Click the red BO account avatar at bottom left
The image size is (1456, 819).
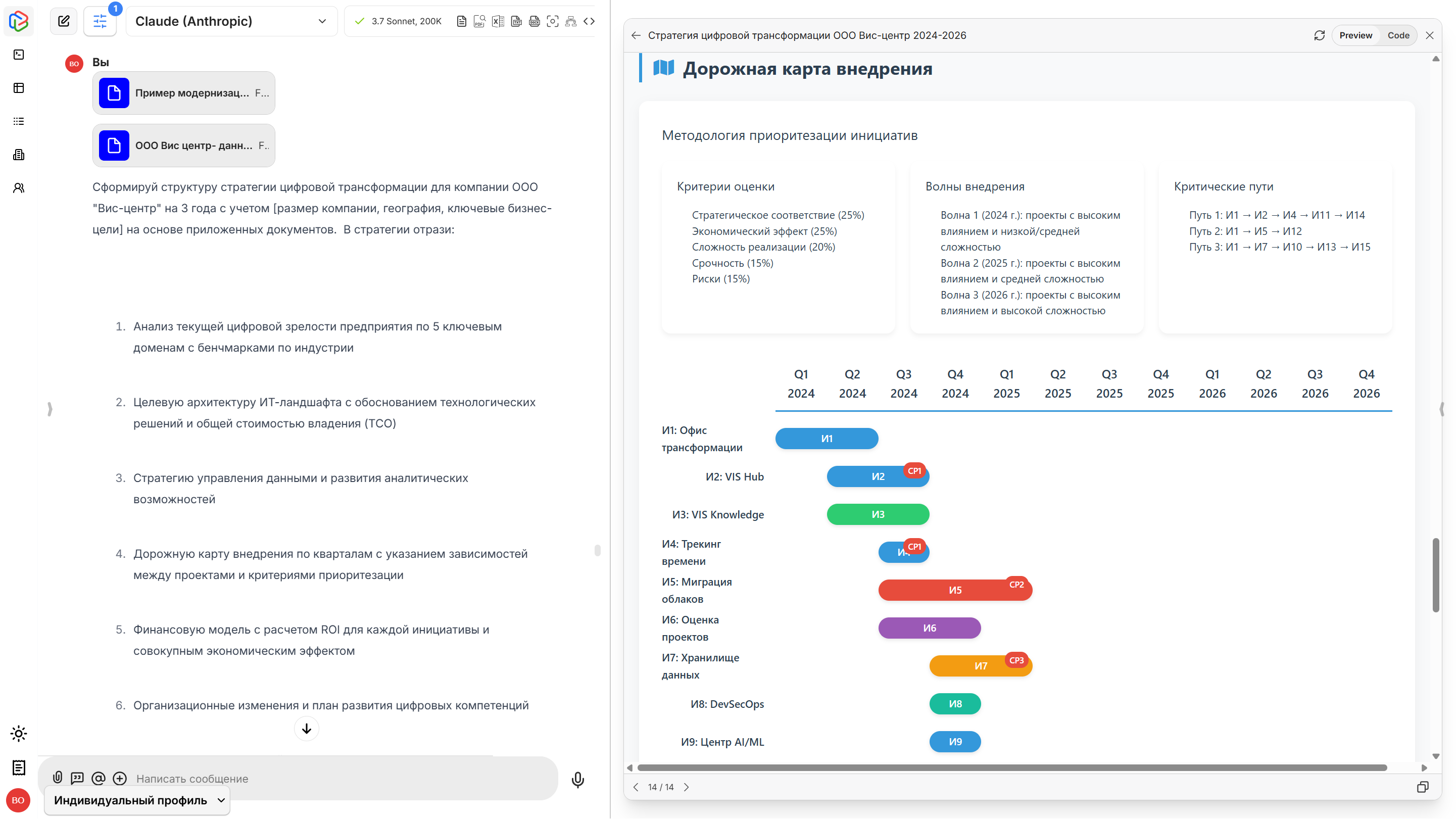point(18,800)
